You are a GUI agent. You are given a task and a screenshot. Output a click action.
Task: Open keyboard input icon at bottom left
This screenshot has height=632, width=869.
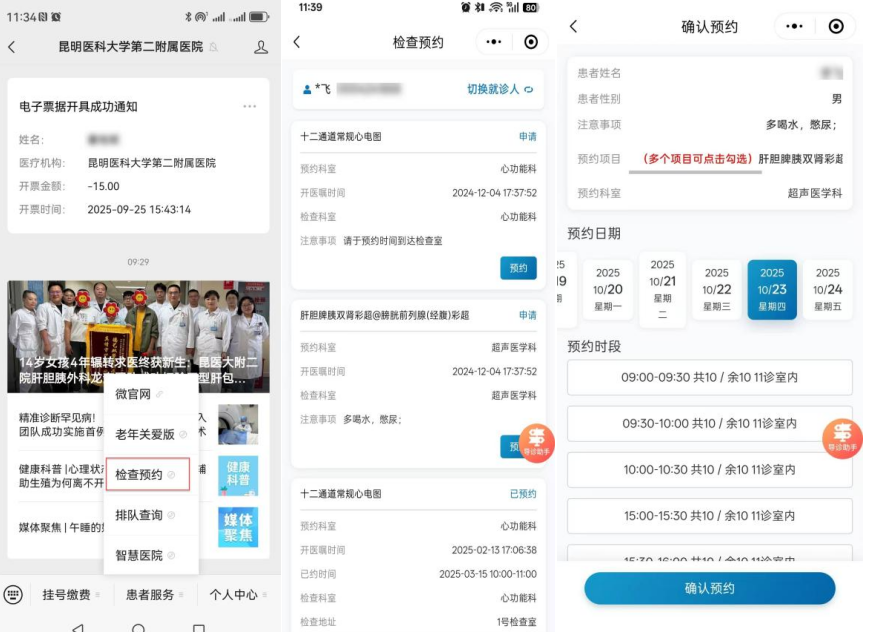click(x=13, y=594)
